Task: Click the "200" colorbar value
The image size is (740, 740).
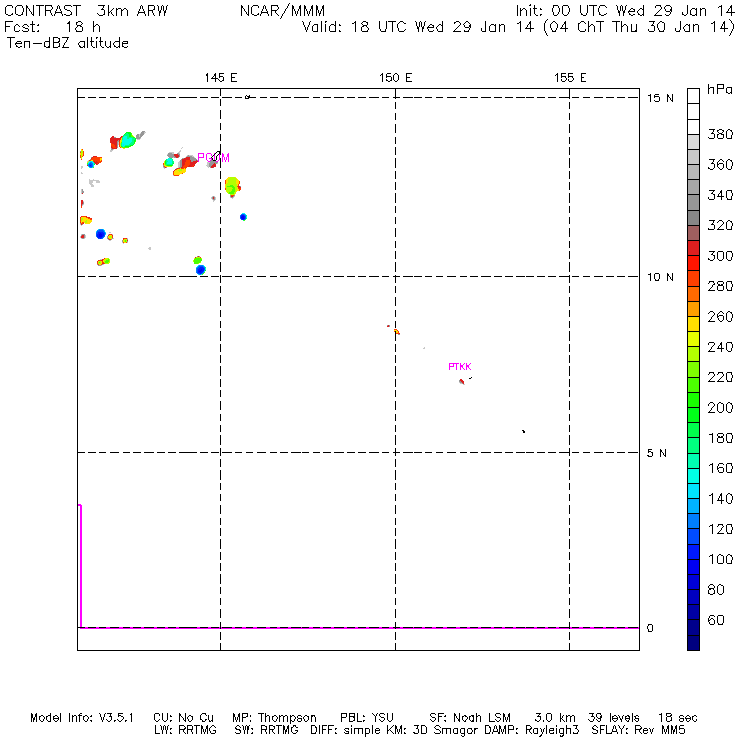Action: tap(720, 408)
